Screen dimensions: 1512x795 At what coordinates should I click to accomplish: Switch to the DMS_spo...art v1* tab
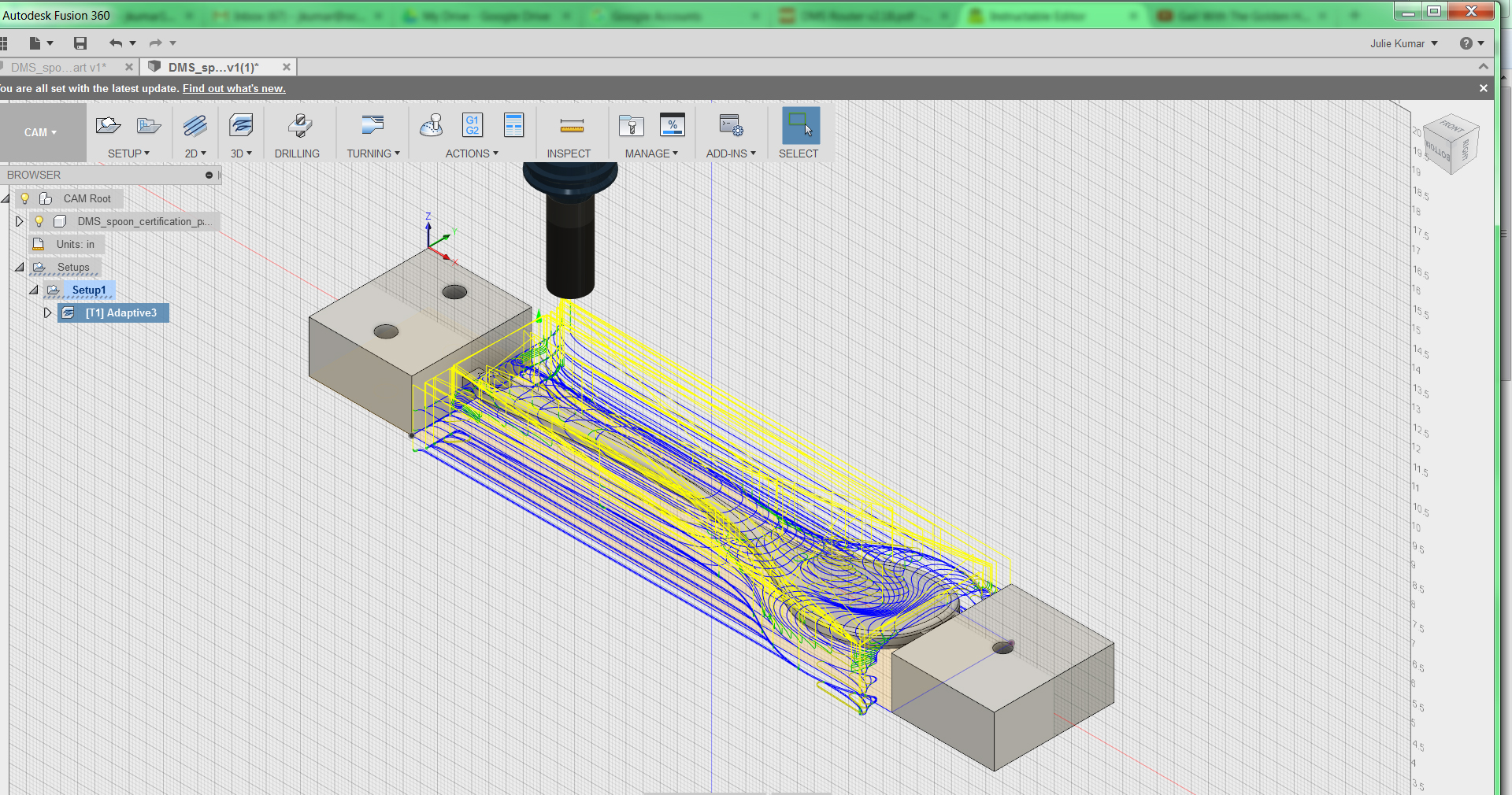58,68
